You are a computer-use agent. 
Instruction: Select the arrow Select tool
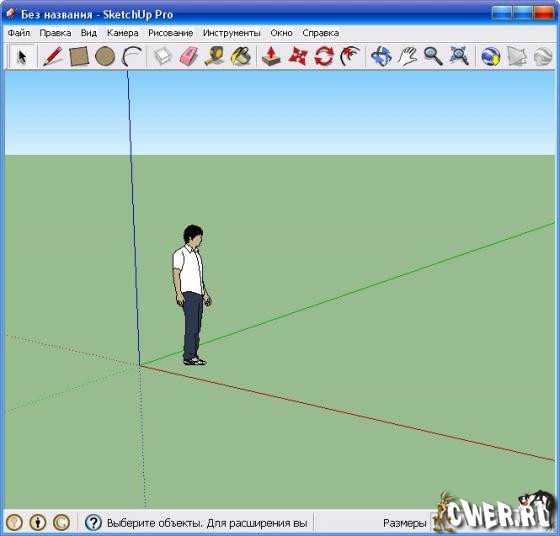pos(22,56)
